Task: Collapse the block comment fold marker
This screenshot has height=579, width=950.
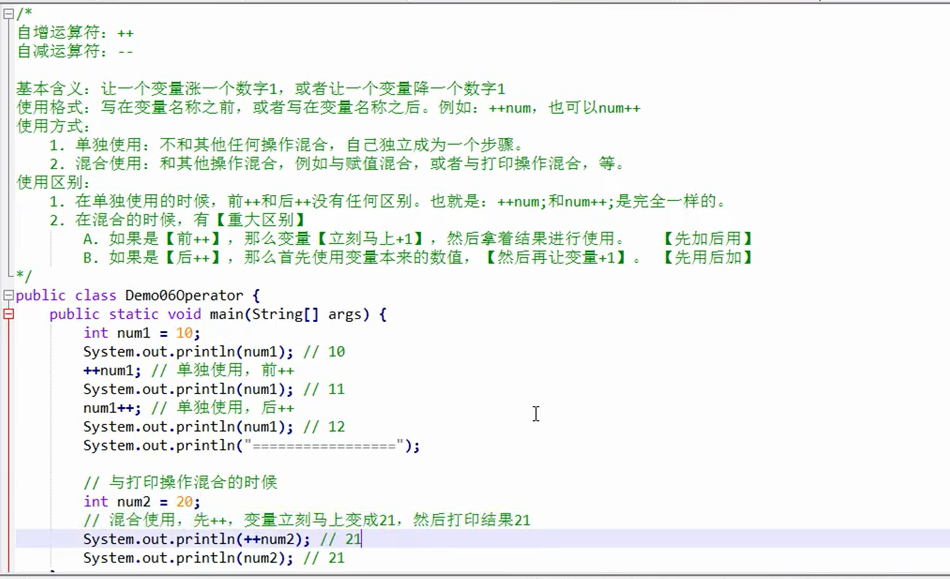Action: [8, 14]
